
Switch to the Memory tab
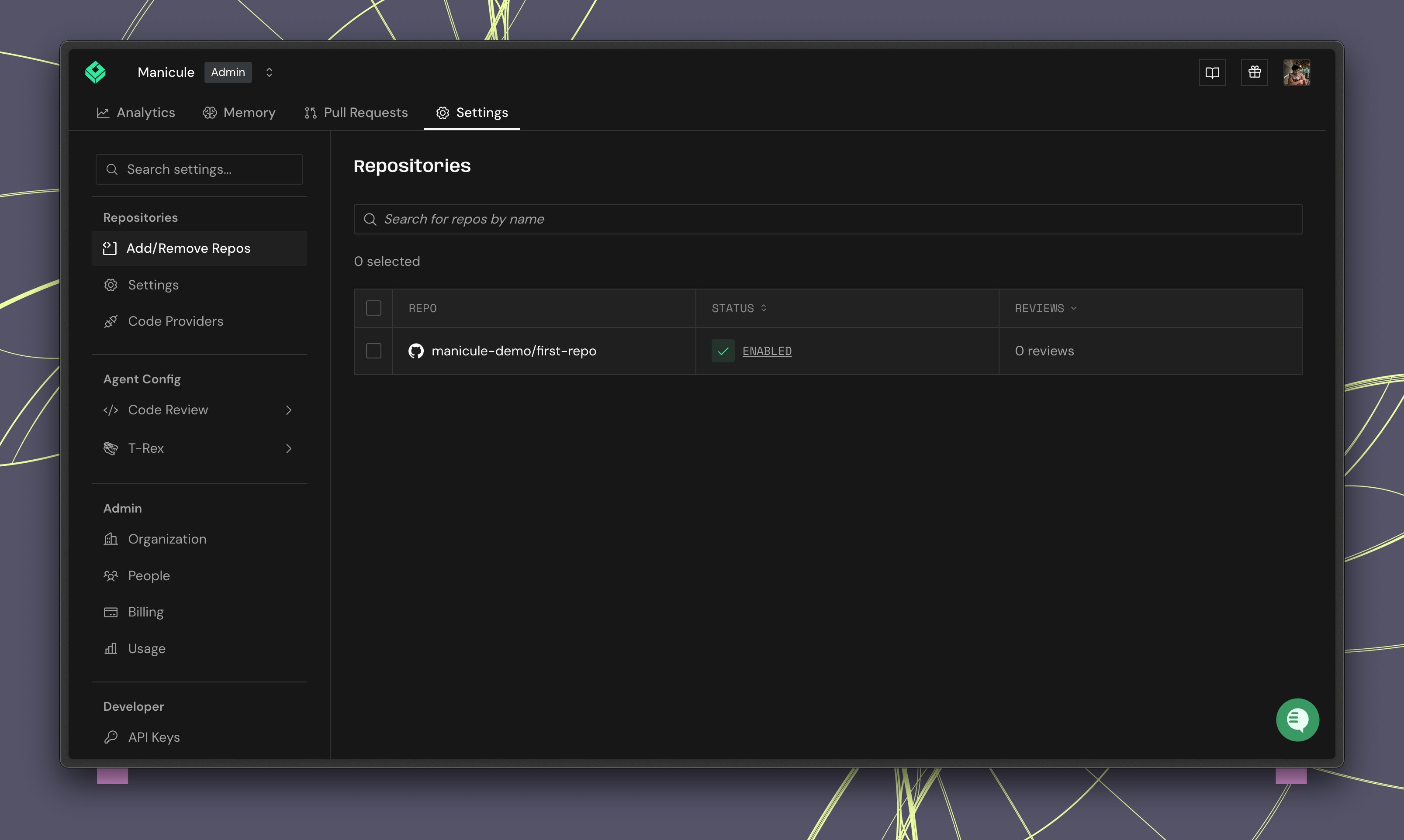point(239,113)
